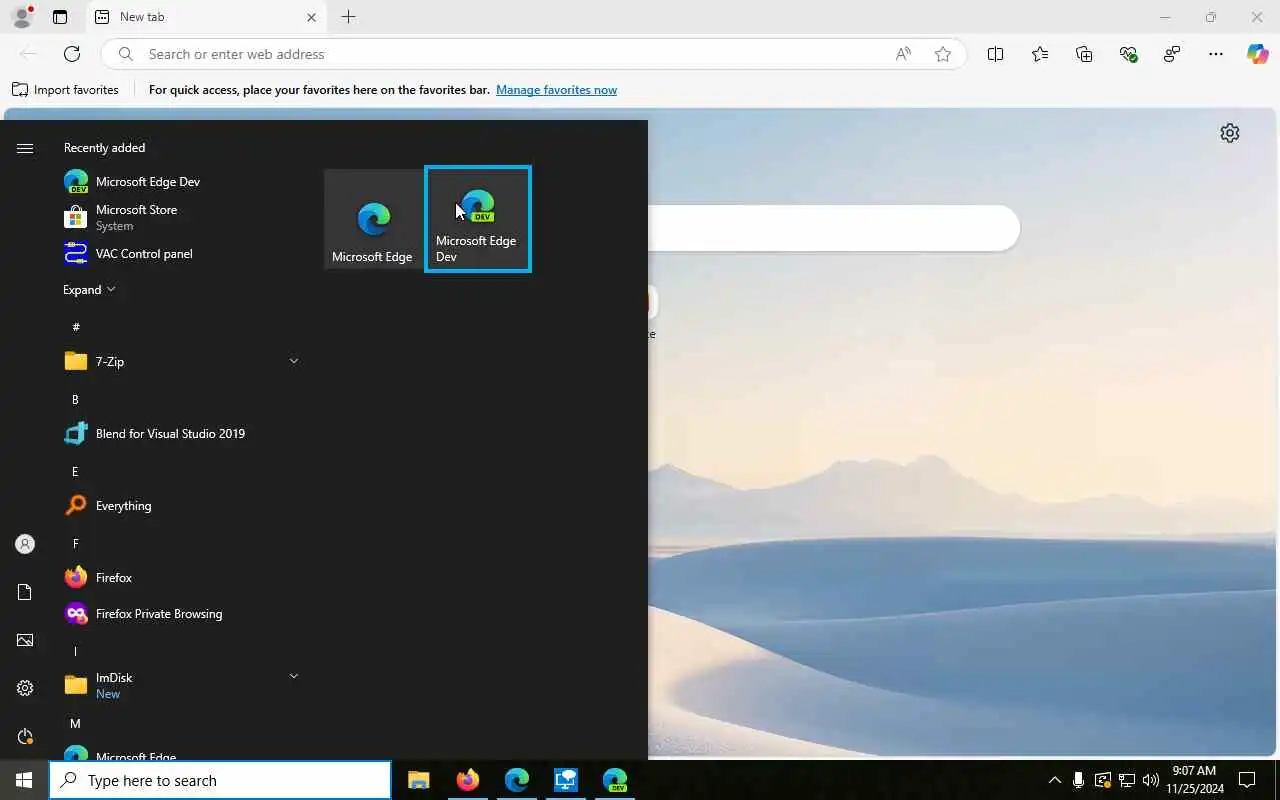Click the new tab page search box
The width and height of the screenshot is (1280, 800).
coord(834,228)
